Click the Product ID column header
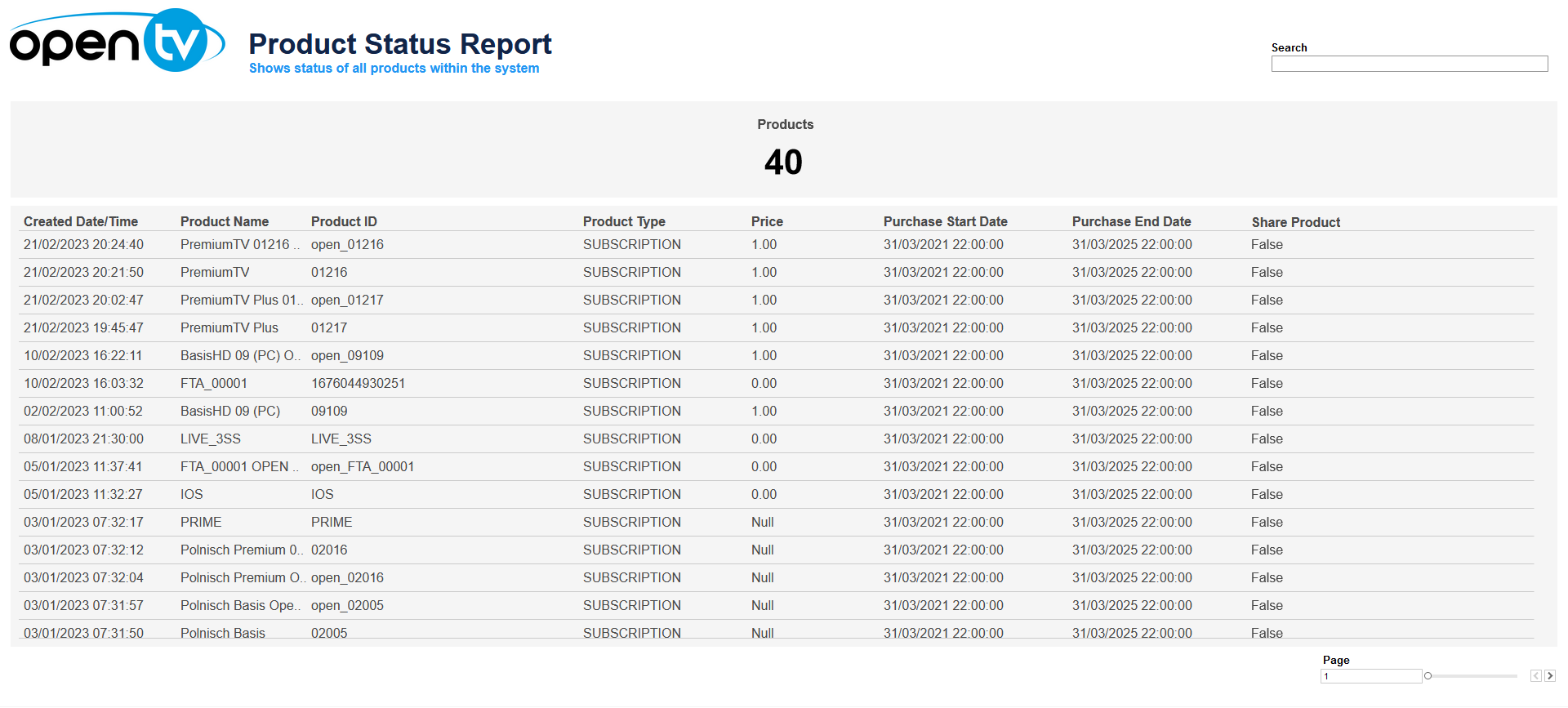This screenshot has width=1568, height=708. (x=344, y=221)
